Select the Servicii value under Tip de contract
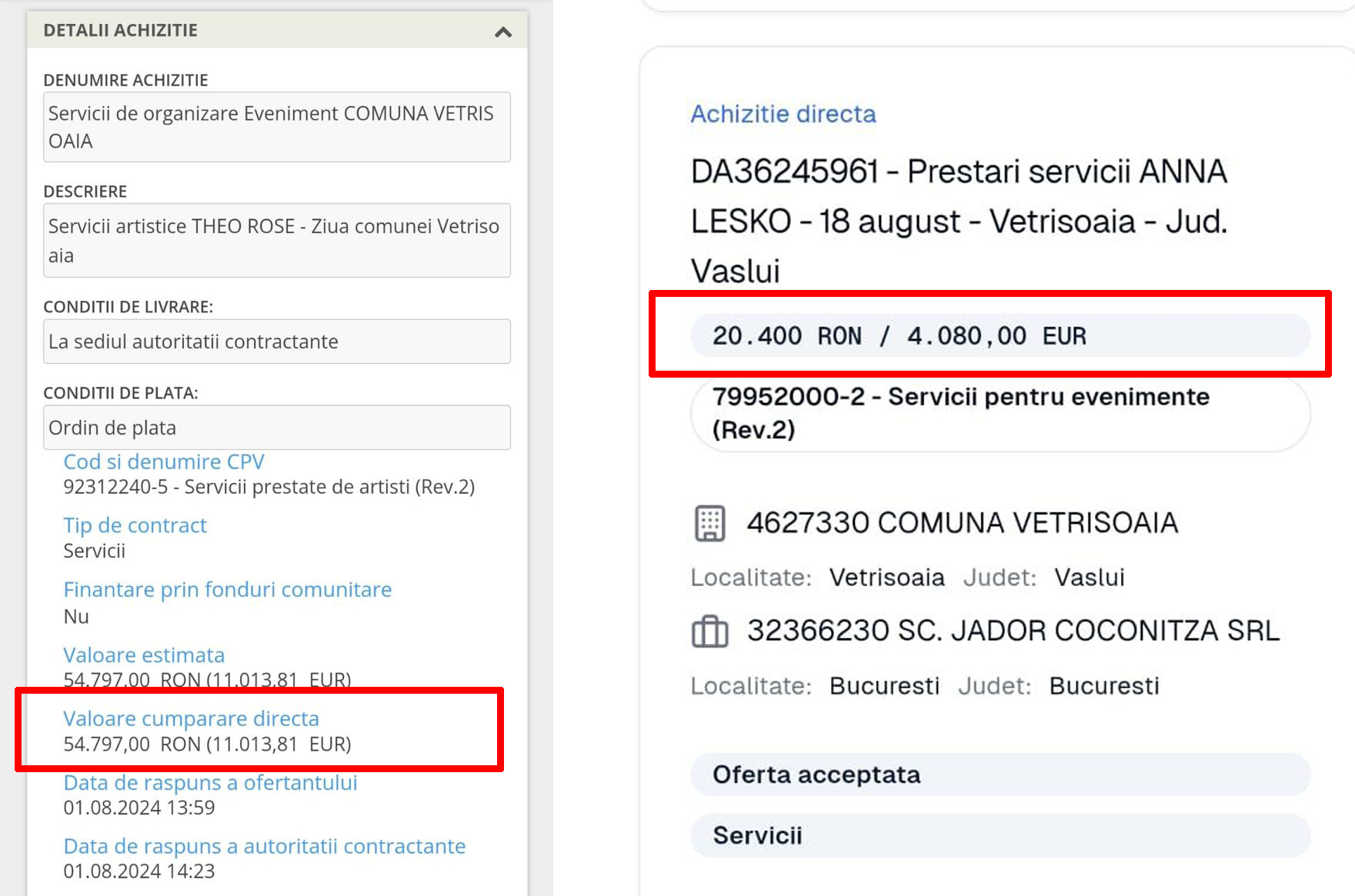 pyautogui.click(x=94, y=551)
